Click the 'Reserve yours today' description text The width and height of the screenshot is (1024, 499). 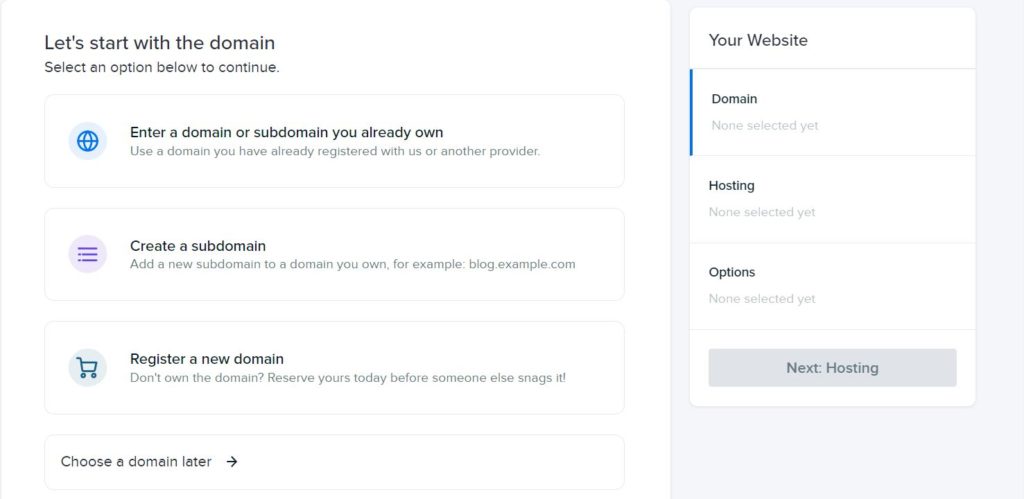click(348, 378)
